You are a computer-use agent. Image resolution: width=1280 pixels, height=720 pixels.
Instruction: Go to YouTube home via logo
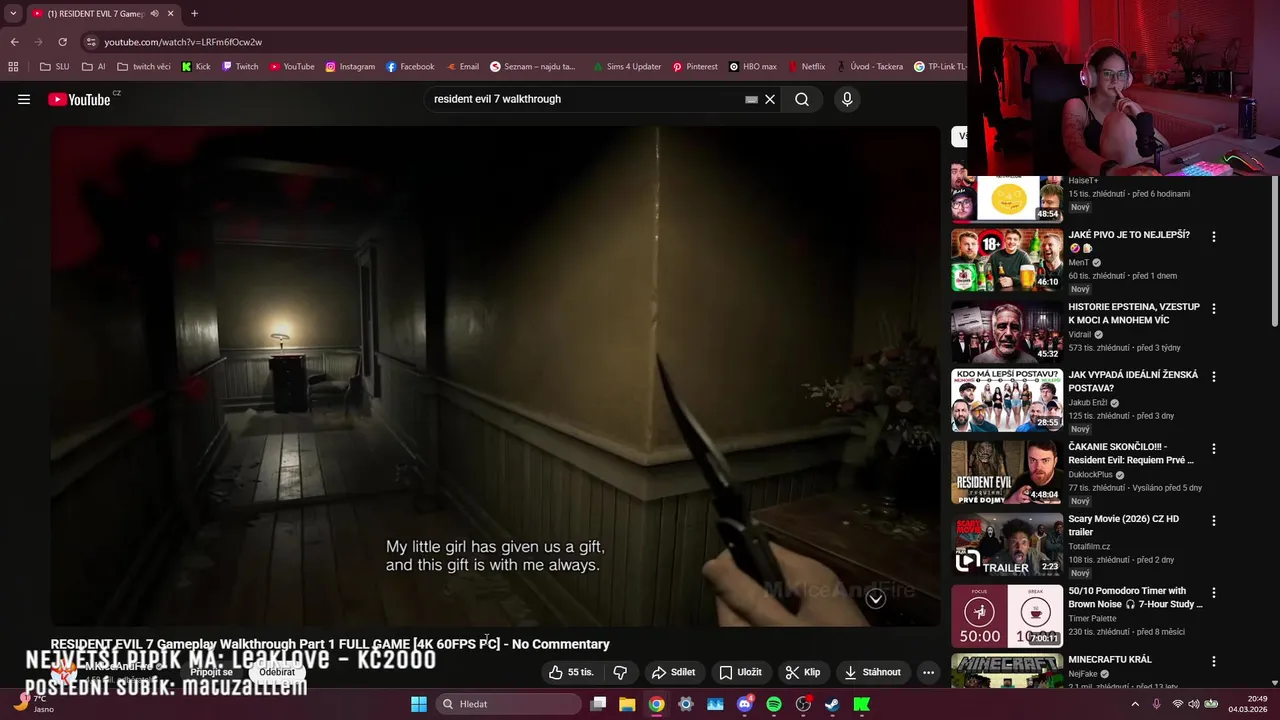pos(80,99)
